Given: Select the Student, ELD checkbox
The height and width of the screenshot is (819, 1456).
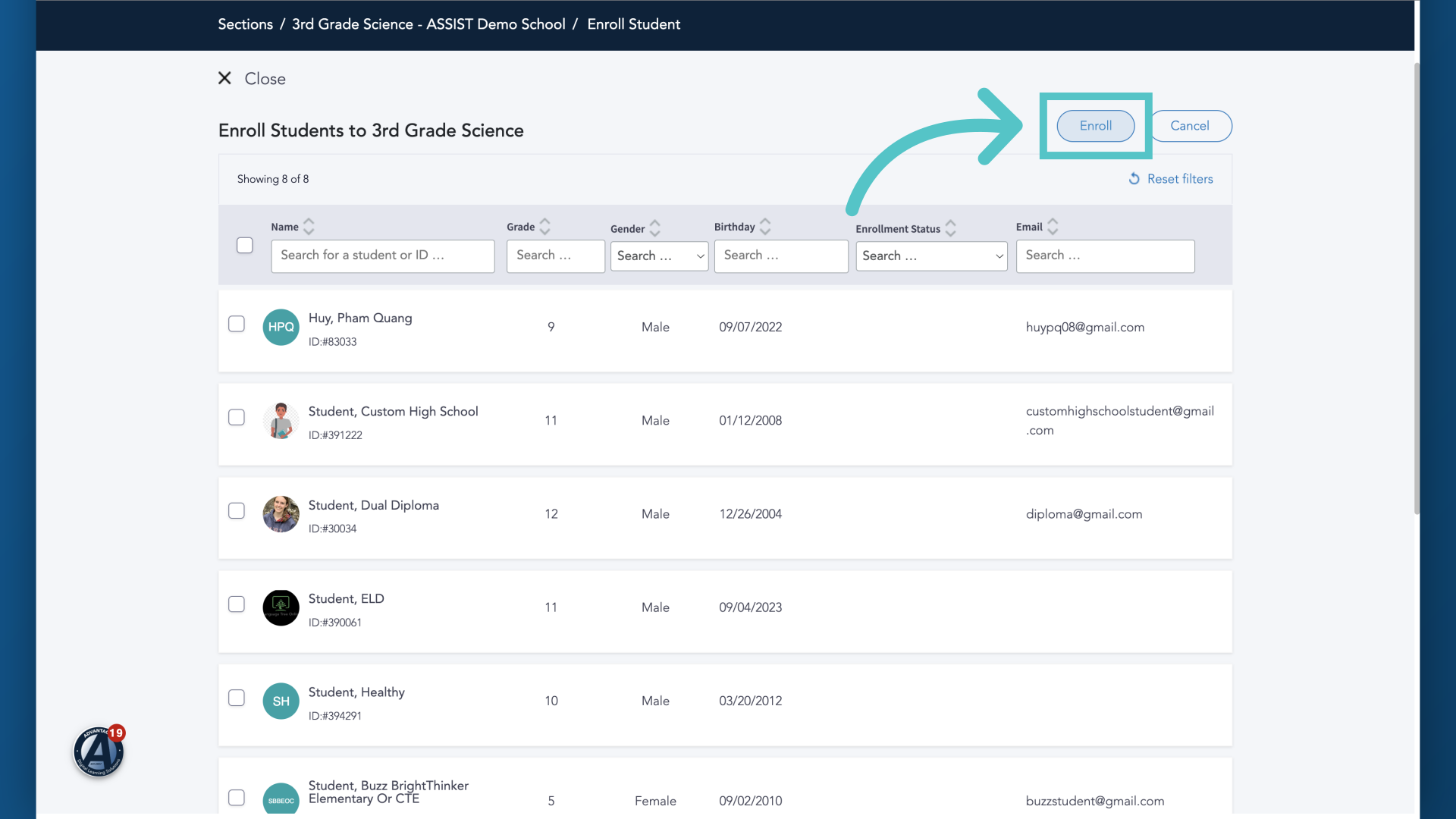Looking at the screenshot, I should (x=237, y=604).
